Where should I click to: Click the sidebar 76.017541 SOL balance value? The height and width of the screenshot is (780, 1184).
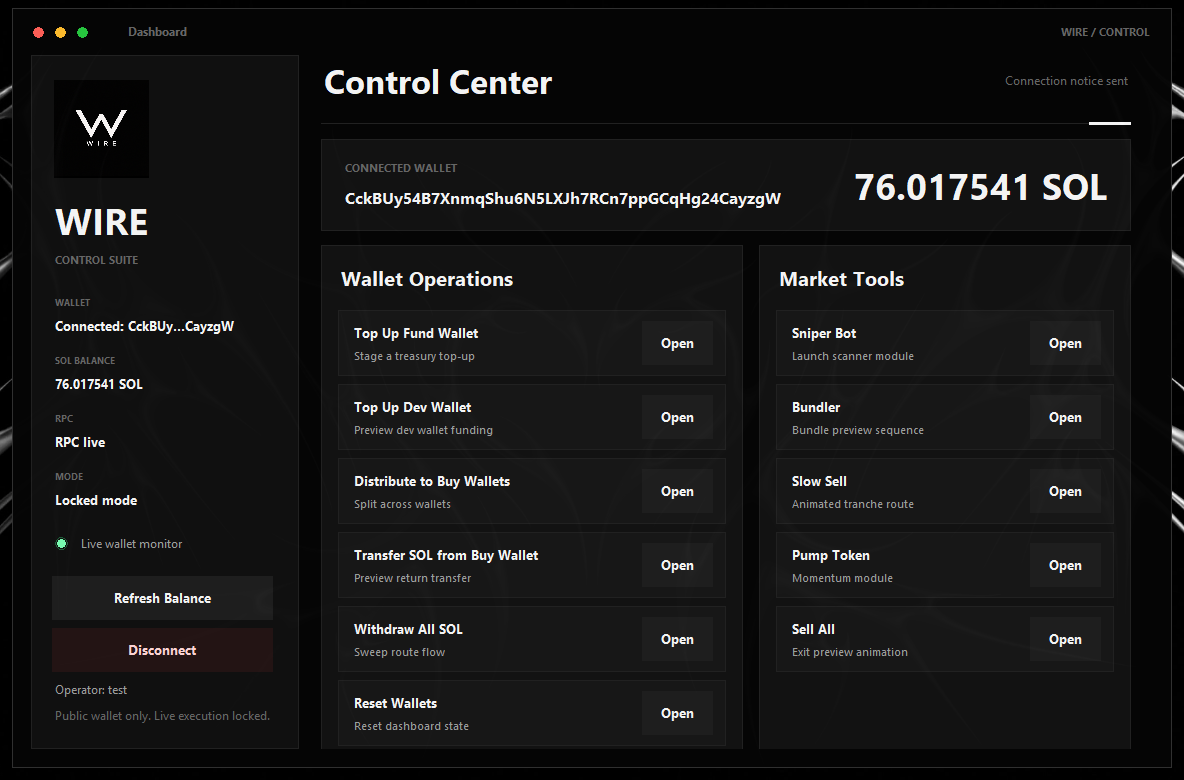(99, 384)
